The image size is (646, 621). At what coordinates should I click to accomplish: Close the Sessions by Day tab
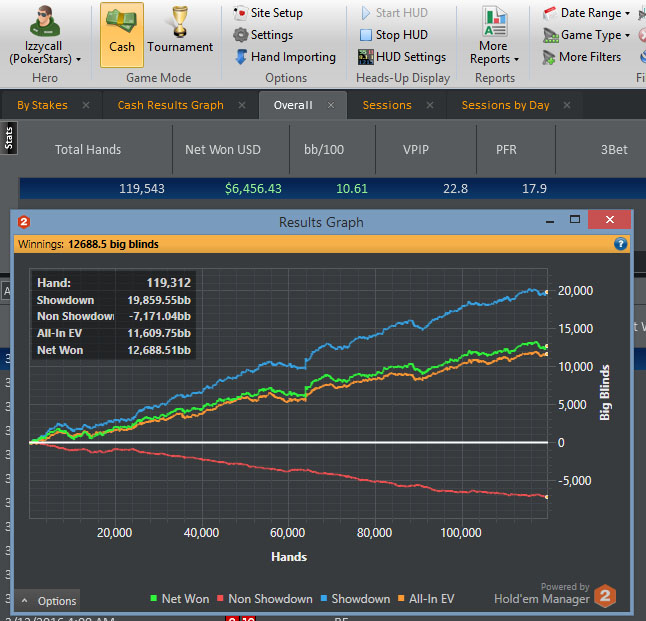pos(567,105)
